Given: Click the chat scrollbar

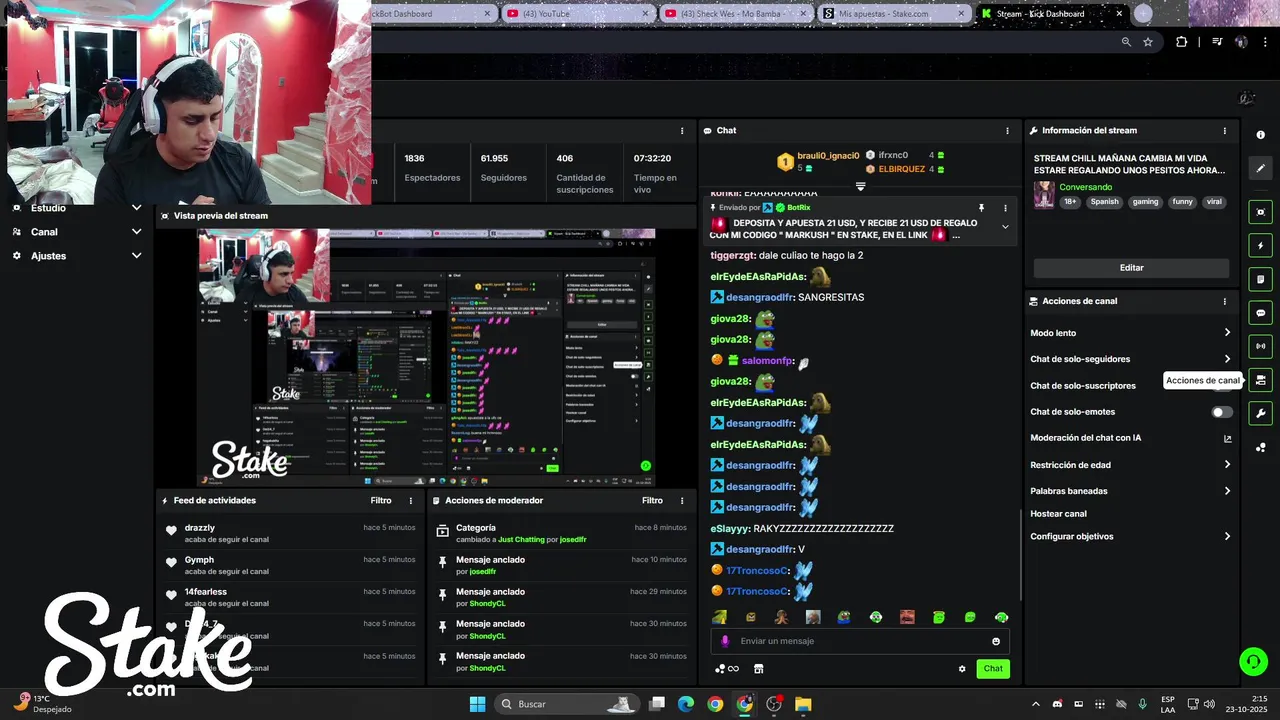Looking at the screenshot, I should click(x=1020, y=555).
